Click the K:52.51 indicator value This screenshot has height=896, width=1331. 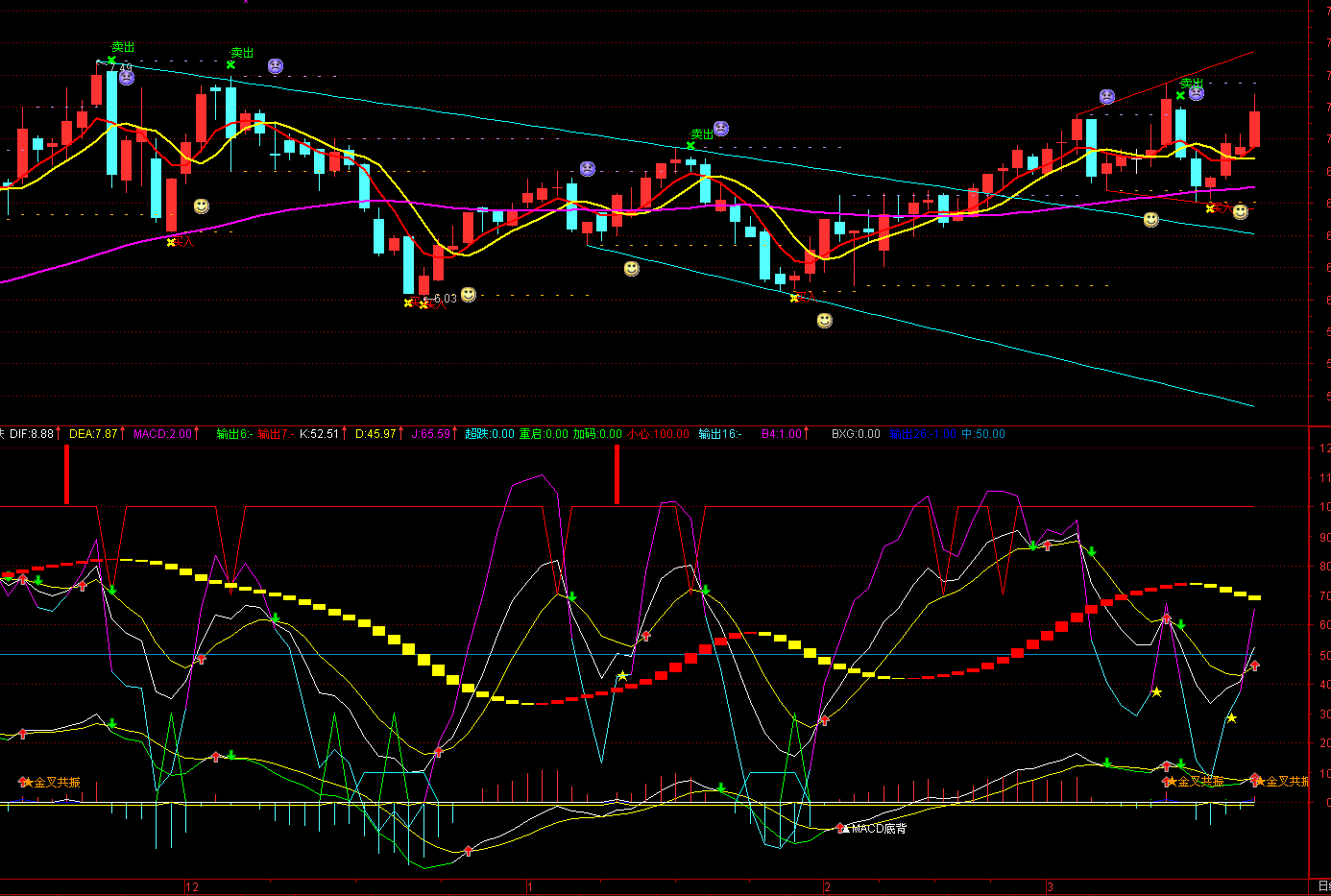(x=320, y=434)
